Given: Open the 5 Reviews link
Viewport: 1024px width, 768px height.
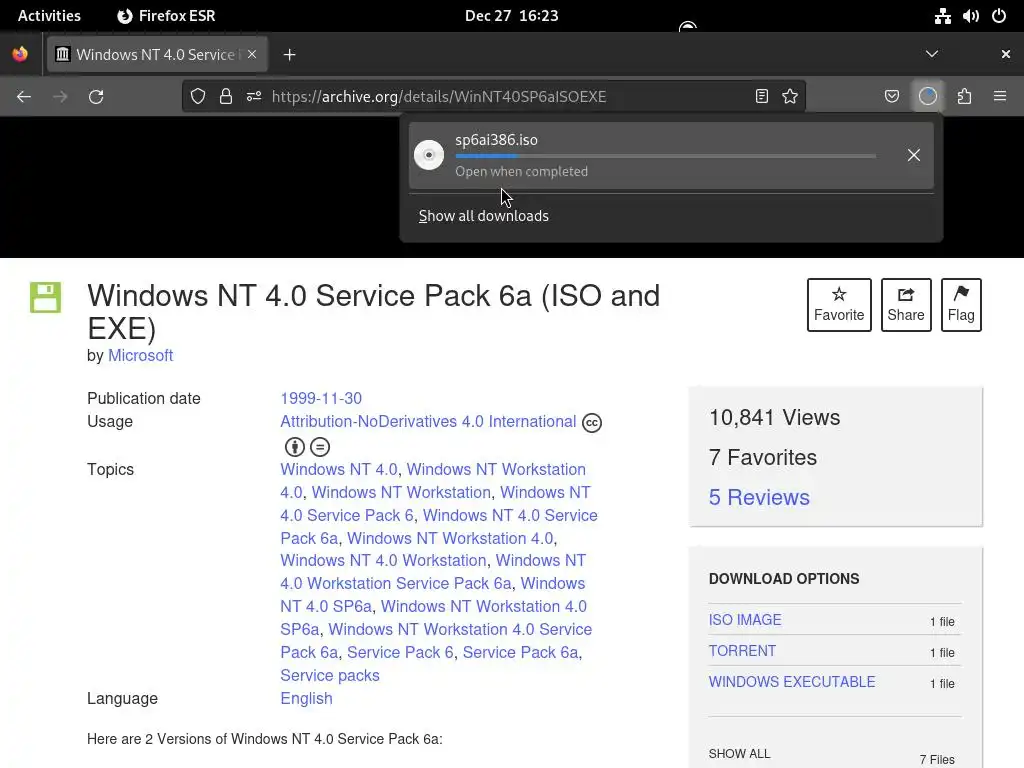Looking at the screenshot, I should click(x=759, y=498).
